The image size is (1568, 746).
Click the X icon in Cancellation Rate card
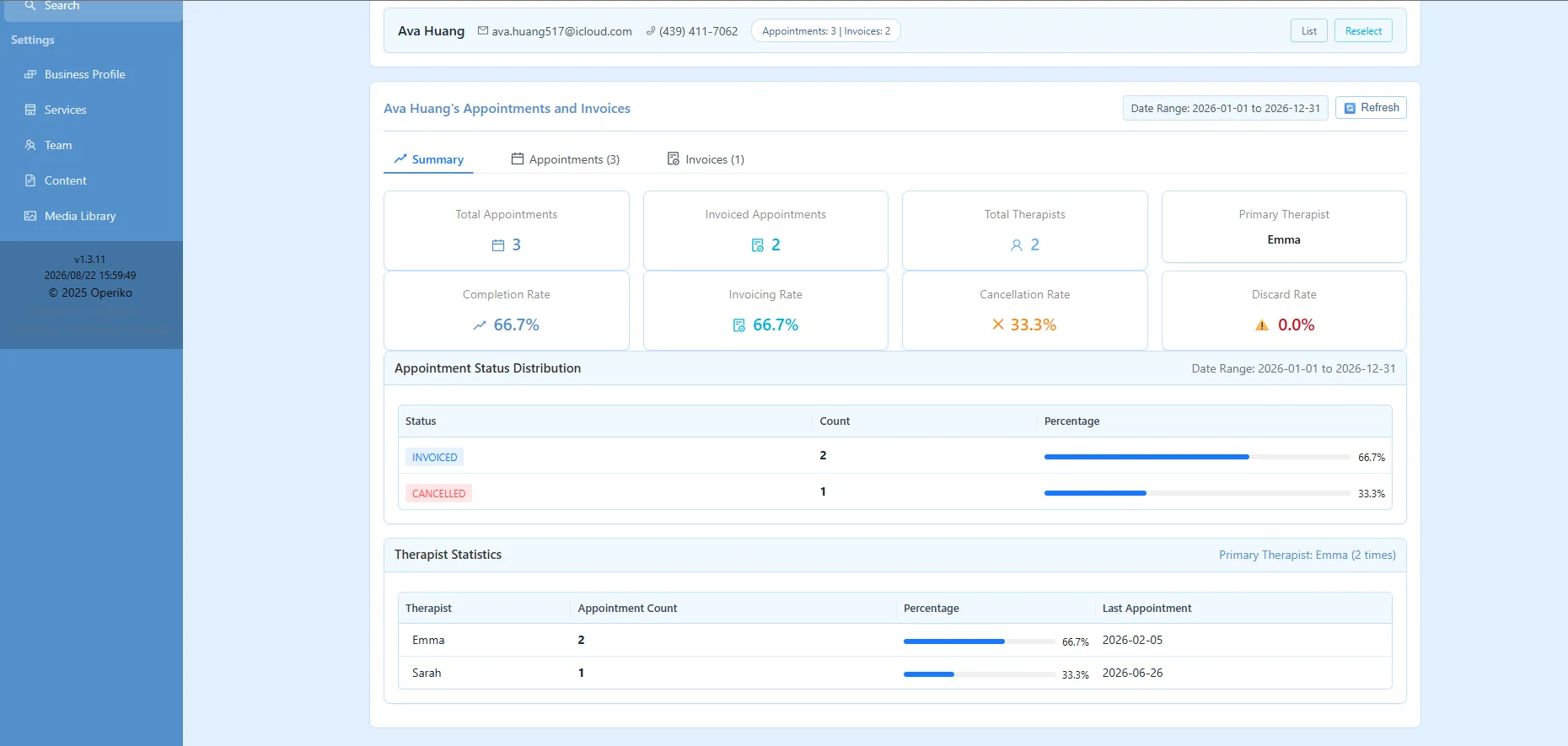coord(998,325)
